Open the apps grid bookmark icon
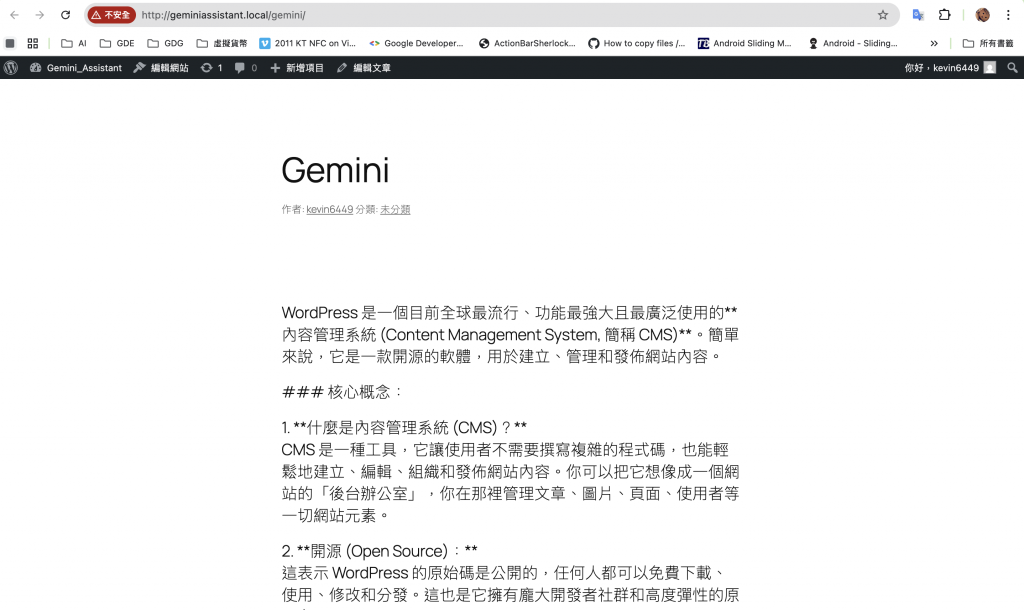This screenshot has width=1024, height=610. pyautogui.click(x=33, y=43)
